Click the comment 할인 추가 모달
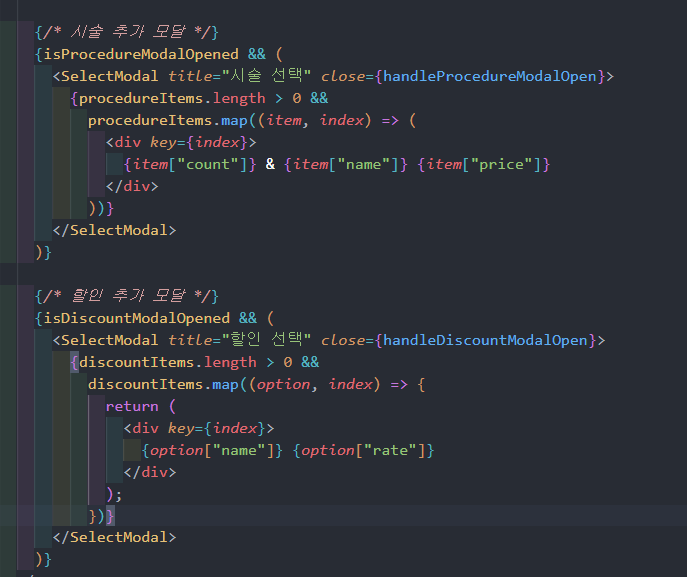687x577 pixels. pos(128,296)
